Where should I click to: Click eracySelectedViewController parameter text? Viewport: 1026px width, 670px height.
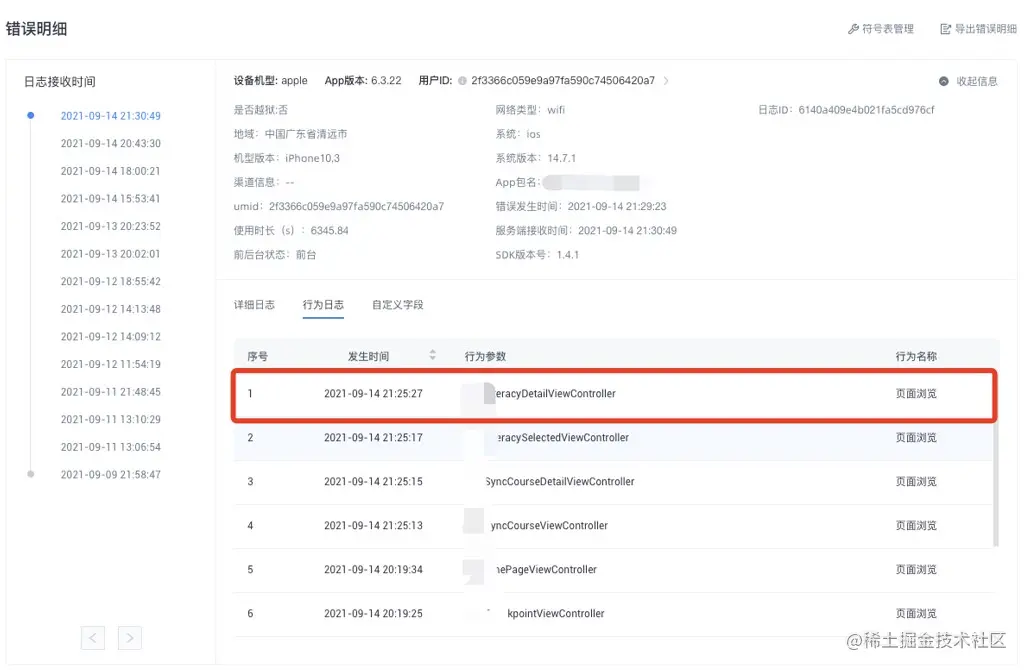[x=563, y=438]
